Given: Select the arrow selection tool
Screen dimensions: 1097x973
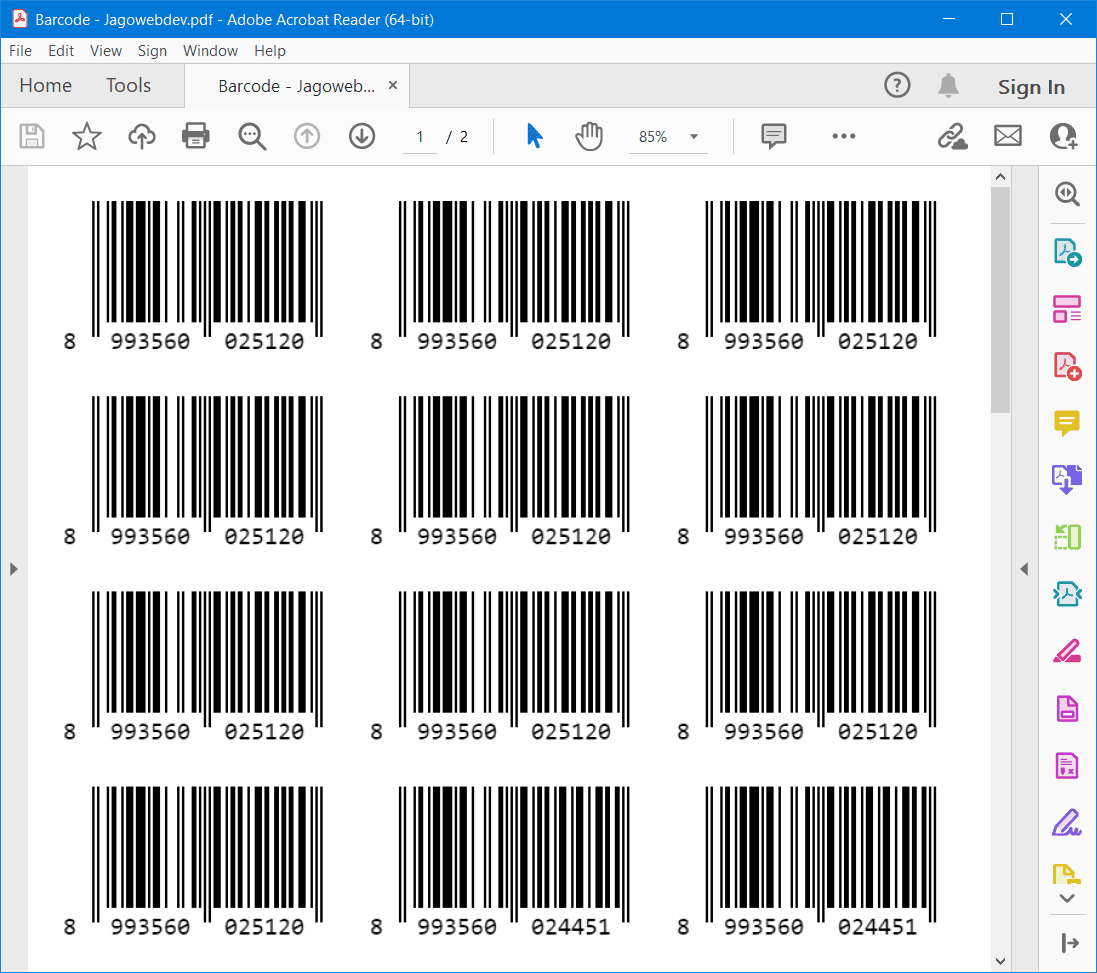Looking at the screenshot, I should click(x=535, y=136).
